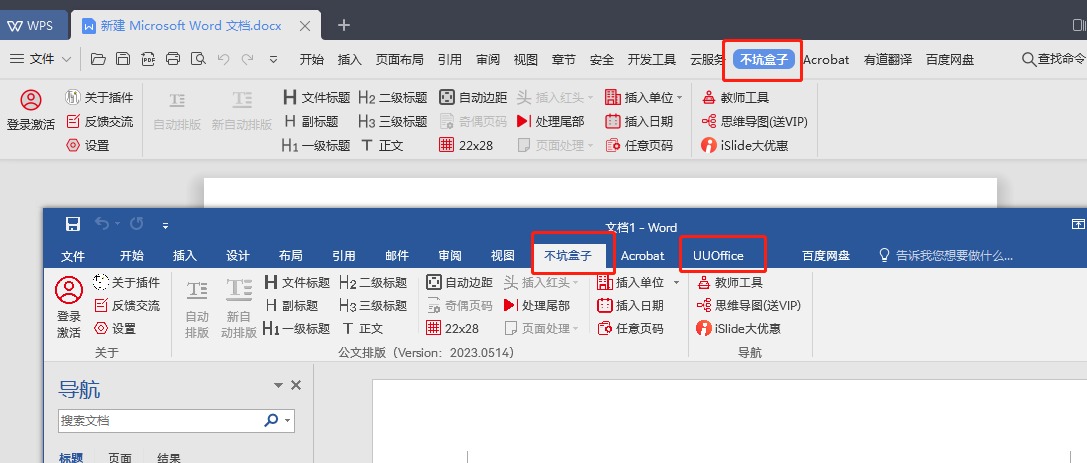The width and height of the screenshot is (1087, 463).
Task: Click 登录激活 in the WPS ribbon
Action: tap(31, 111)
